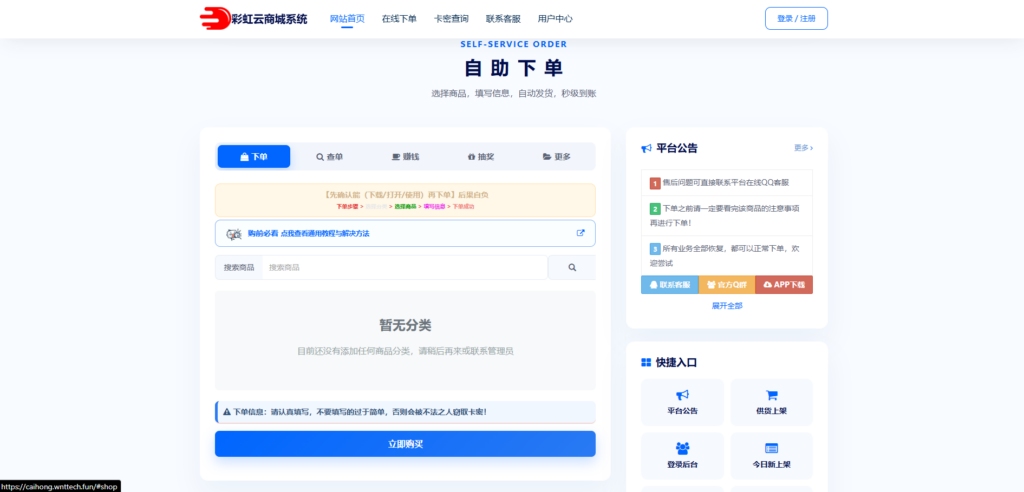Open the 更多 tab with folder icon
The height and width of the screenshot is (492, 1024).
556,157
